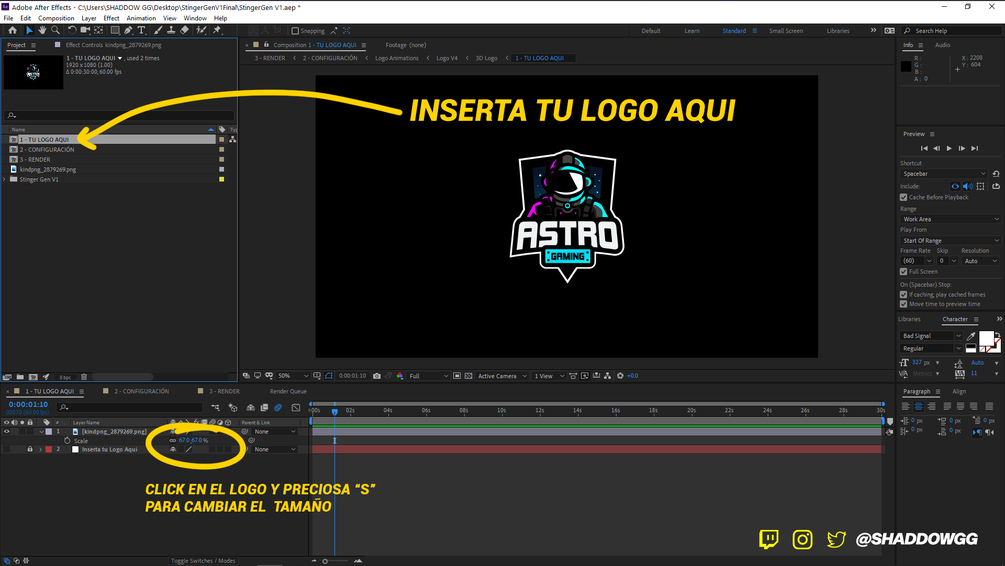Viewport: 1005px width, 566px height.
Task: Reset the preview shortcut settings
Action: [x=996, y=174]
